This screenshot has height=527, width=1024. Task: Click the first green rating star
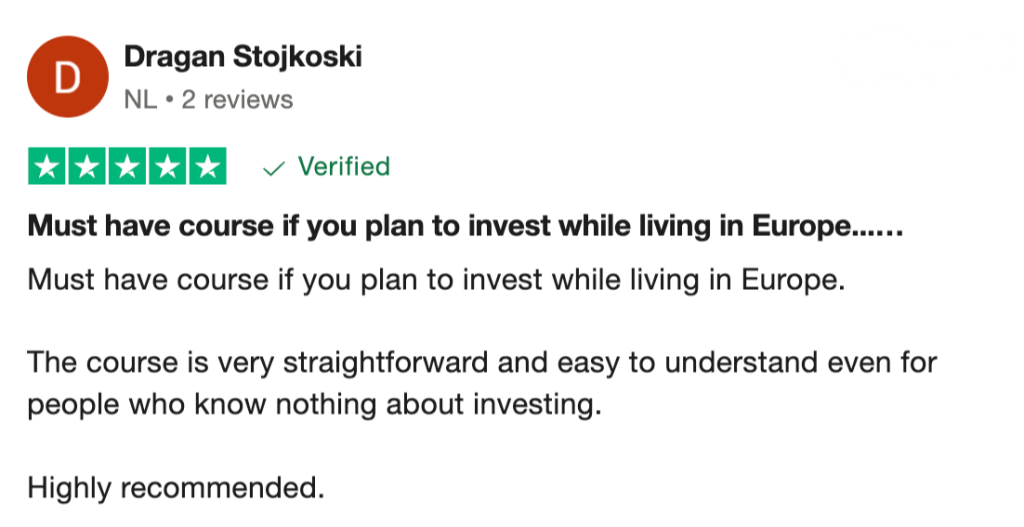click(48, 167)
